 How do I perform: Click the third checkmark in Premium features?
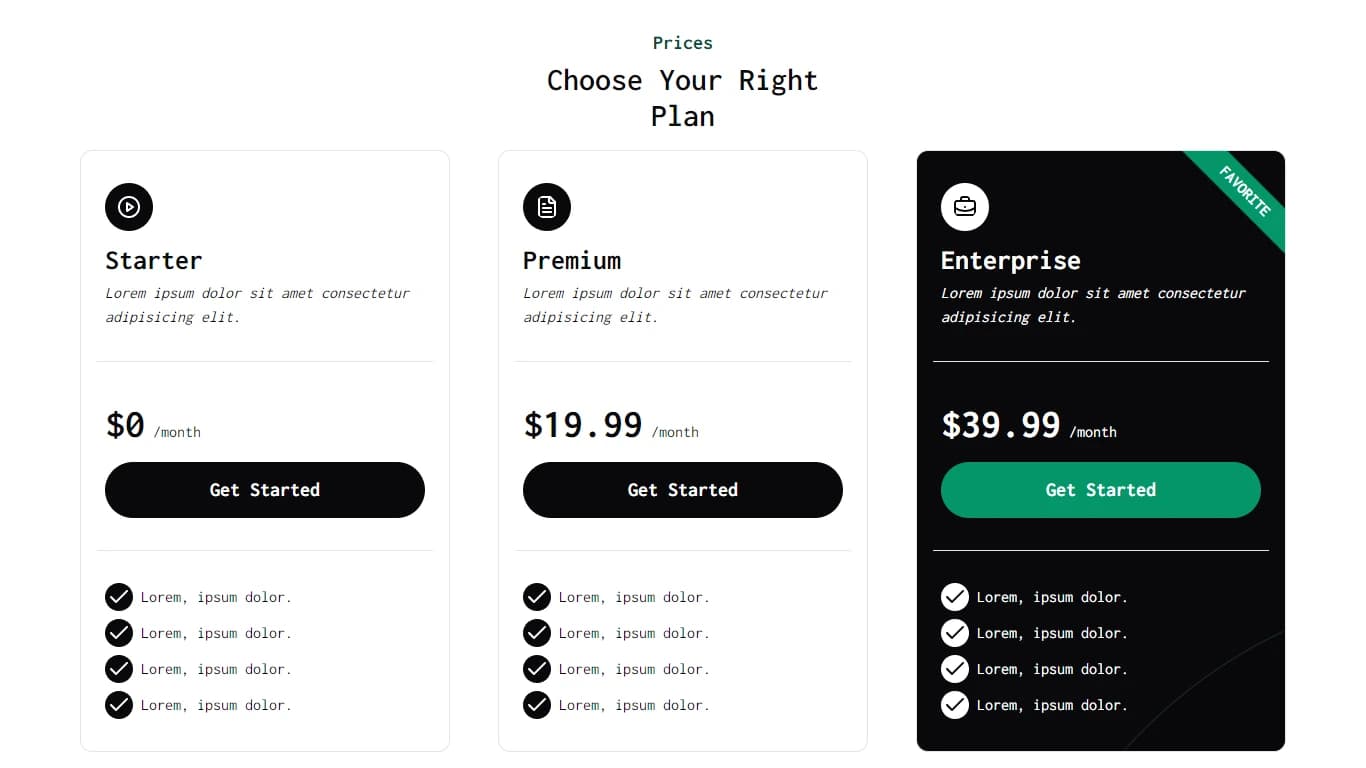(537, 669)
